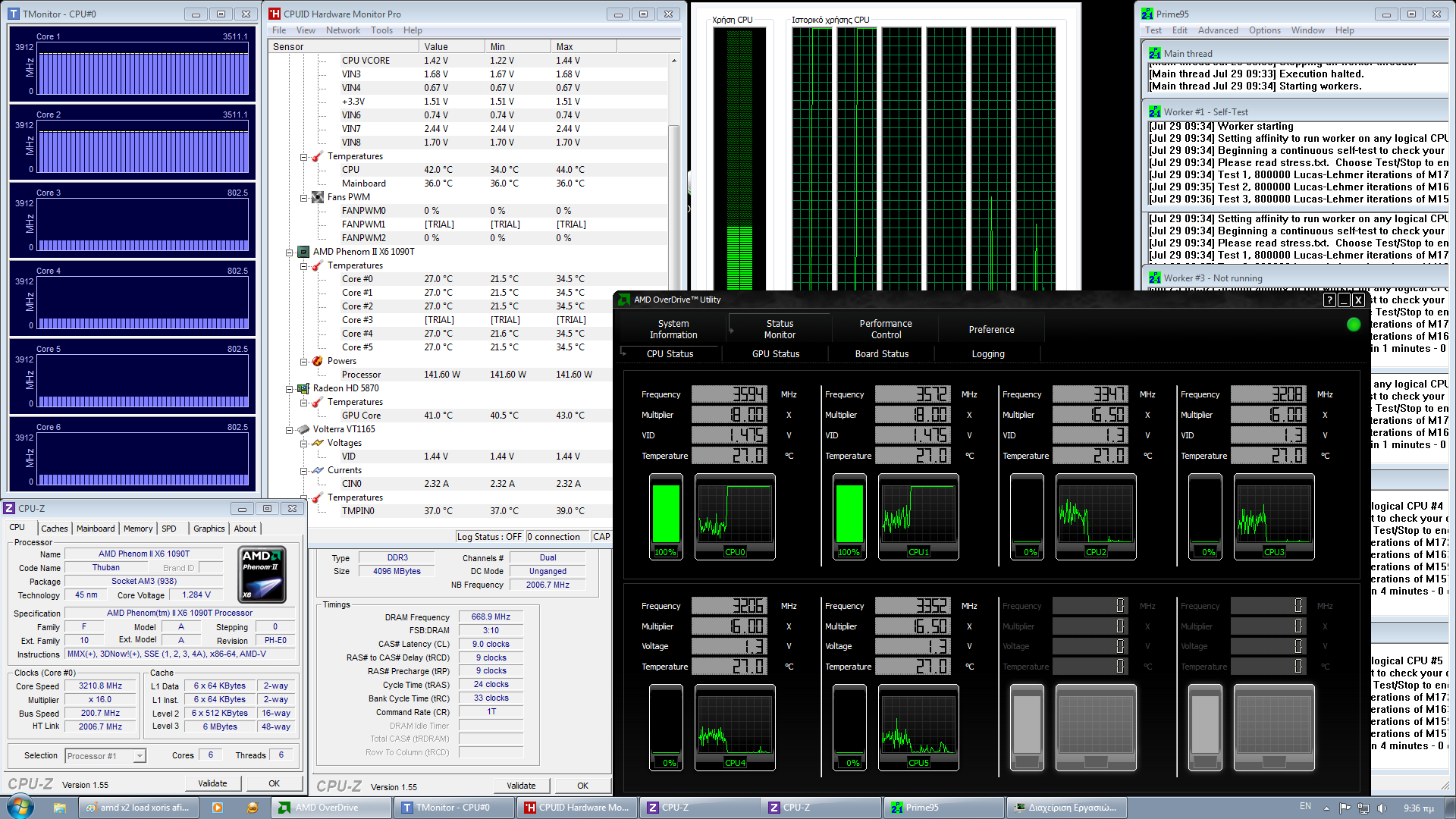Click the Currents icon under Volterra
This screenshot has width=1456, height=819.
318,470
